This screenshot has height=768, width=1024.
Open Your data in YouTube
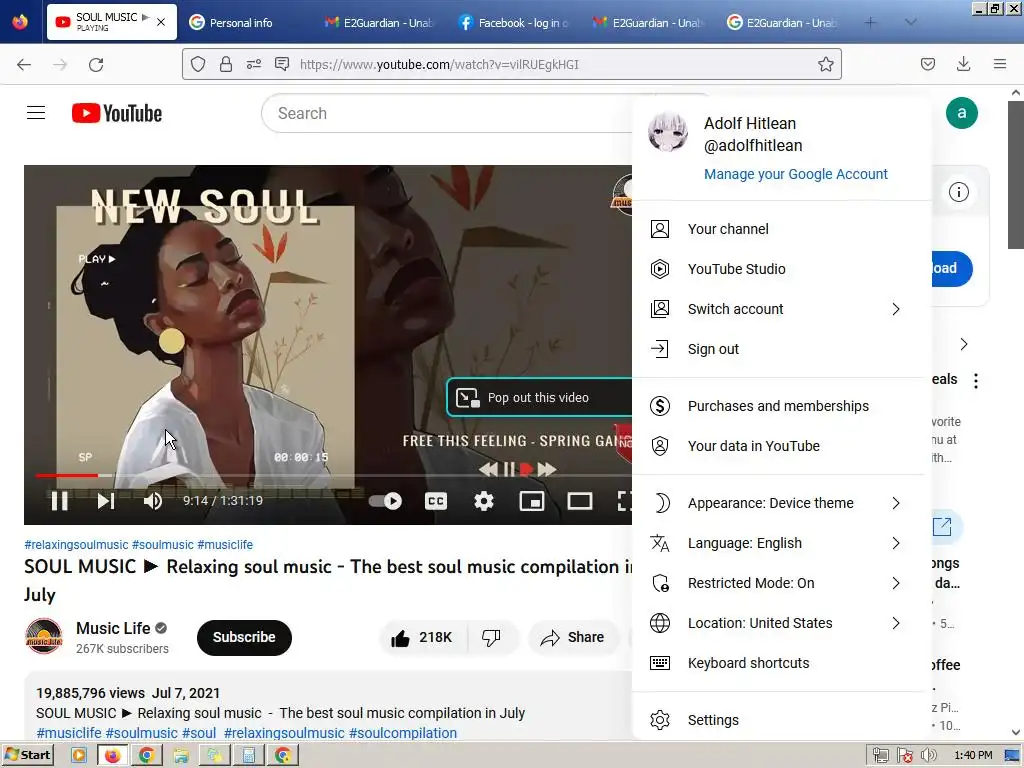click(781, 446)
